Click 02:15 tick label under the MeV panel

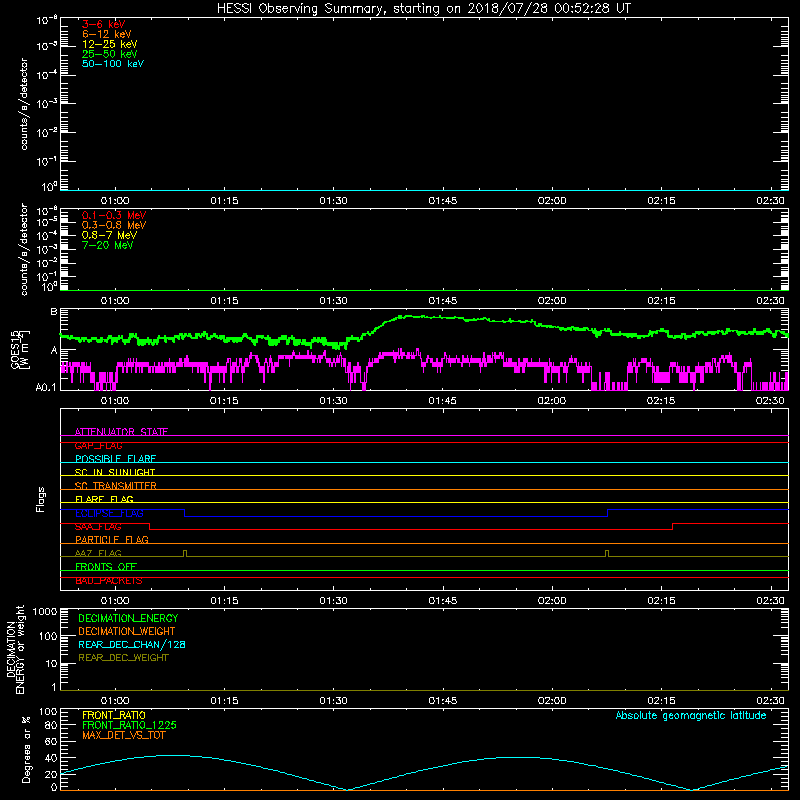tap(661, 301)
